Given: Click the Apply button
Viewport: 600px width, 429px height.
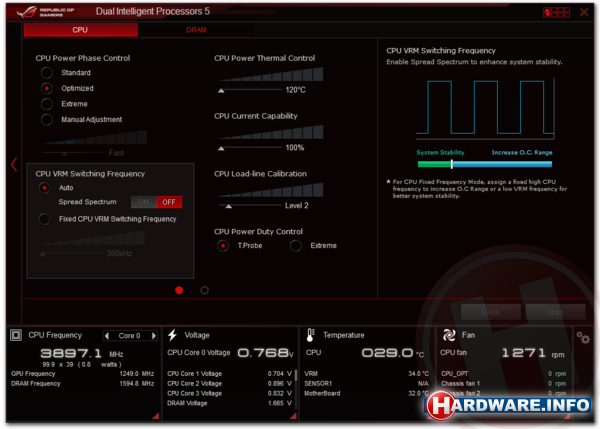Looking at the screenshot, I should (x=555, y=312).
